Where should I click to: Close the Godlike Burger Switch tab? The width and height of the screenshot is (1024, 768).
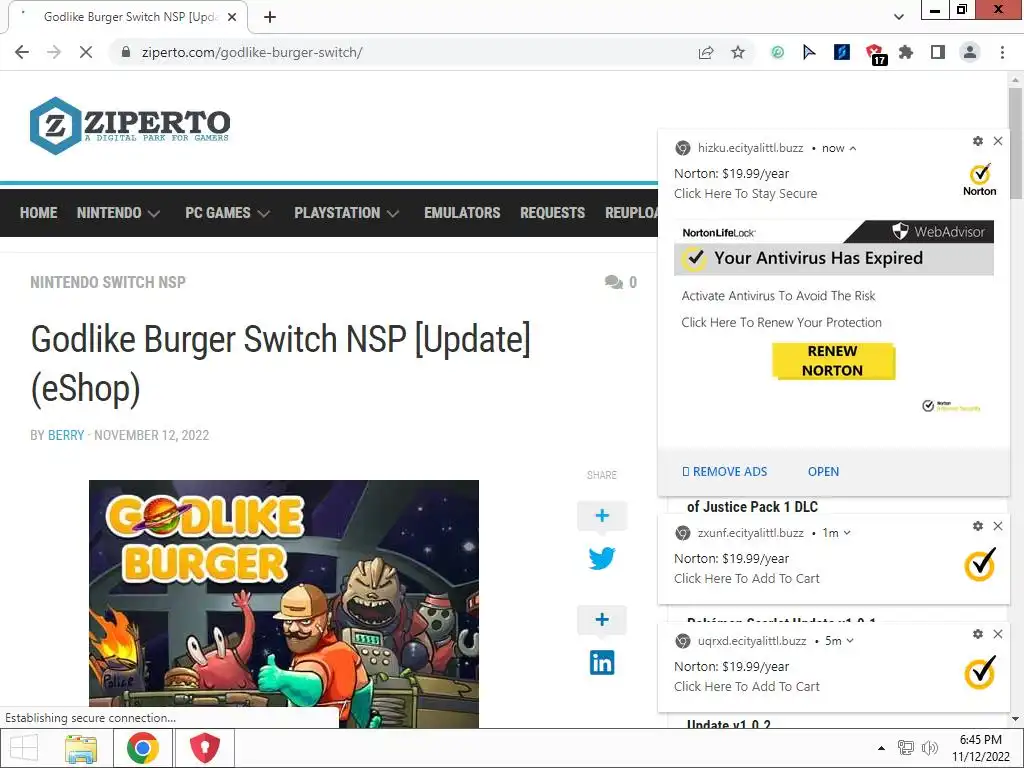[232, 17]
